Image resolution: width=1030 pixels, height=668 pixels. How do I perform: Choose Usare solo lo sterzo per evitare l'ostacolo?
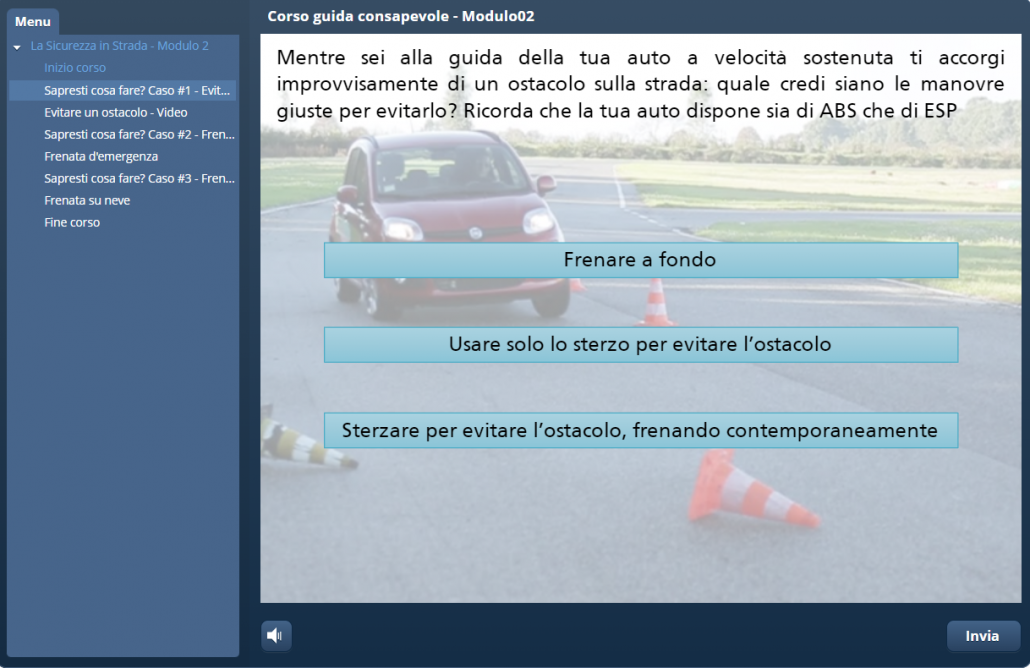(x=640, y=345)
